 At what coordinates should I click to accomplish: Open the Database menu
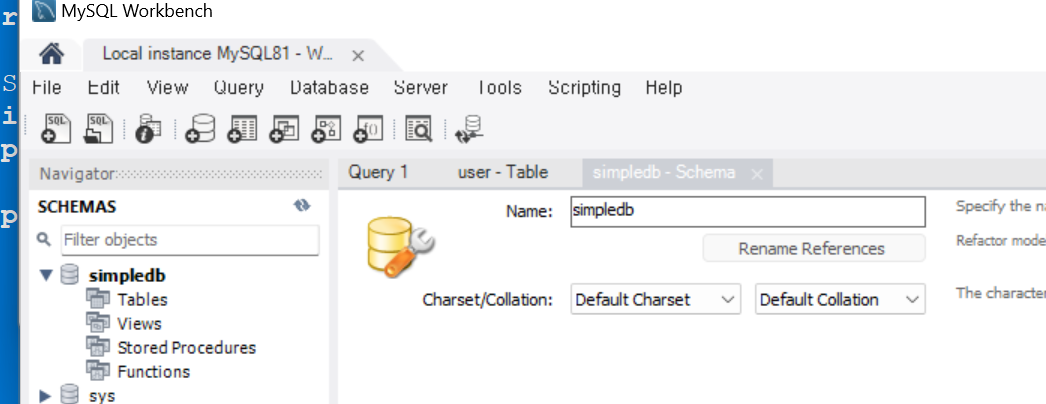330,87
